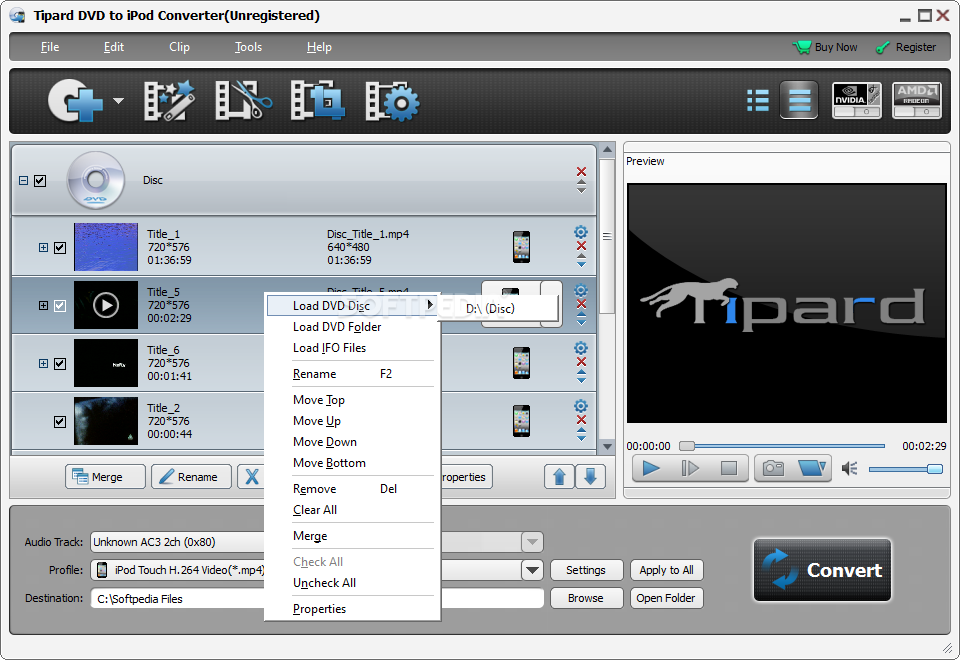Click the move up arrow button

tap(559, 477)
